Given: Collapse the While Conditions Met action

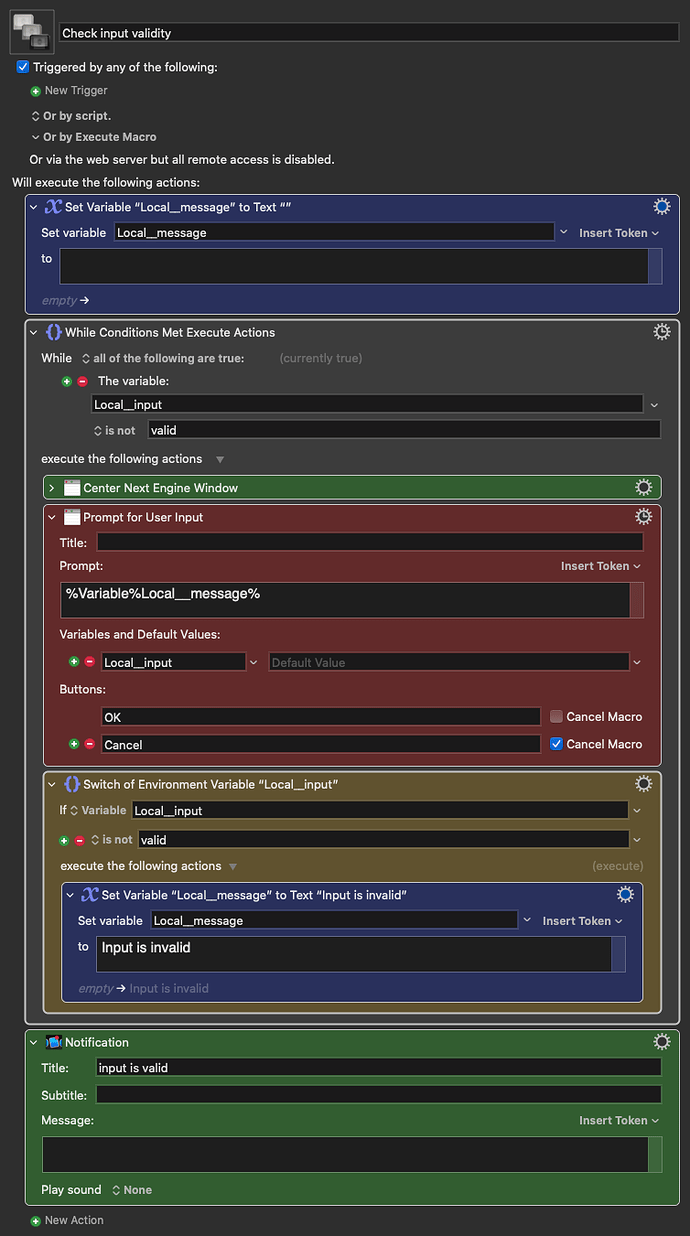Looking at the screenshot, I should pos(35,331).
